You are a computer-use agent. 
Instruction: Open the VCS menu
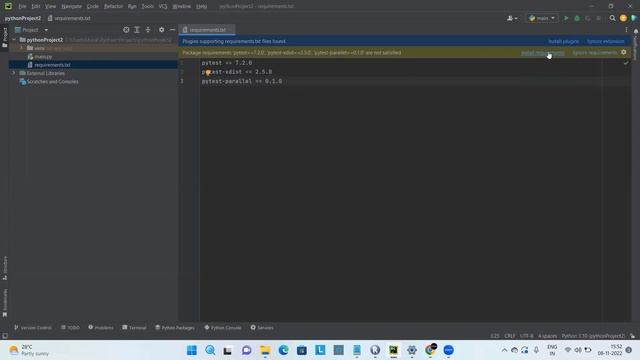pos(163,7)
